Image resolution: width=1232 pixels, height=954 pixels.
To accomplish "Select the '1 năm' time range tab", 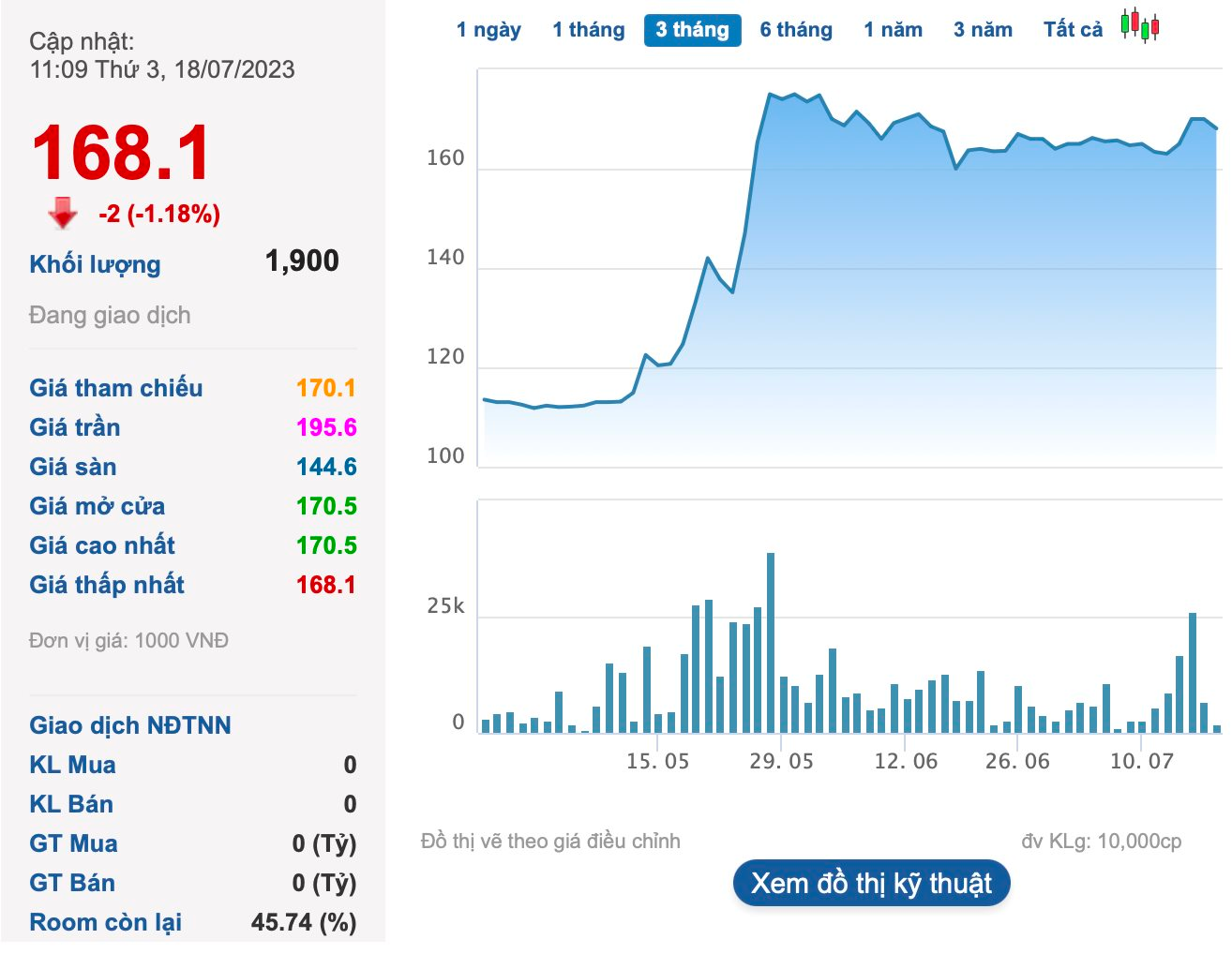I will 893,30.
